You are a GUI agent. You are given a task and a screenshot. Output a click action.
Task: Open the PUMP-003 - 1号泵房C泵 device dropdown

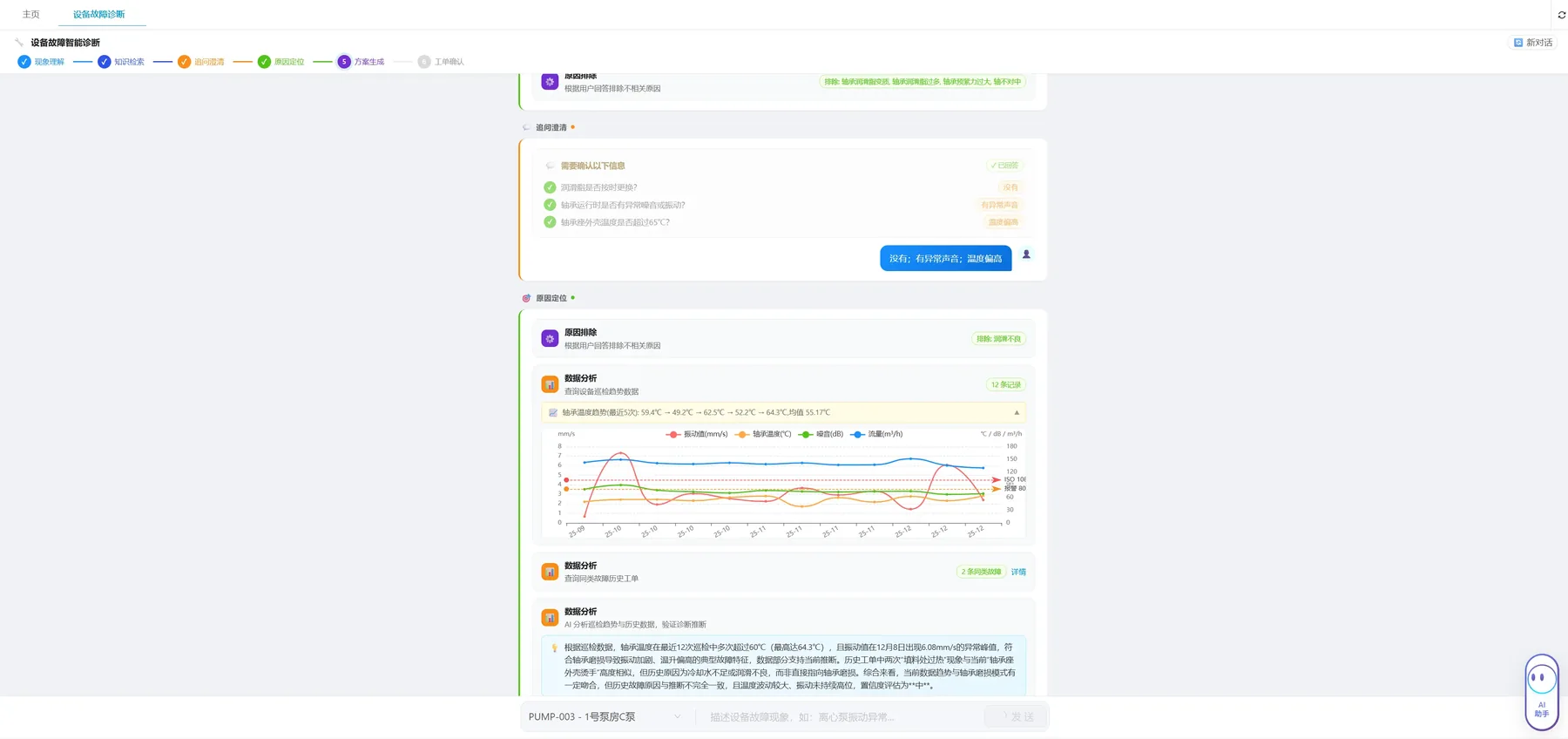[605, 716]
